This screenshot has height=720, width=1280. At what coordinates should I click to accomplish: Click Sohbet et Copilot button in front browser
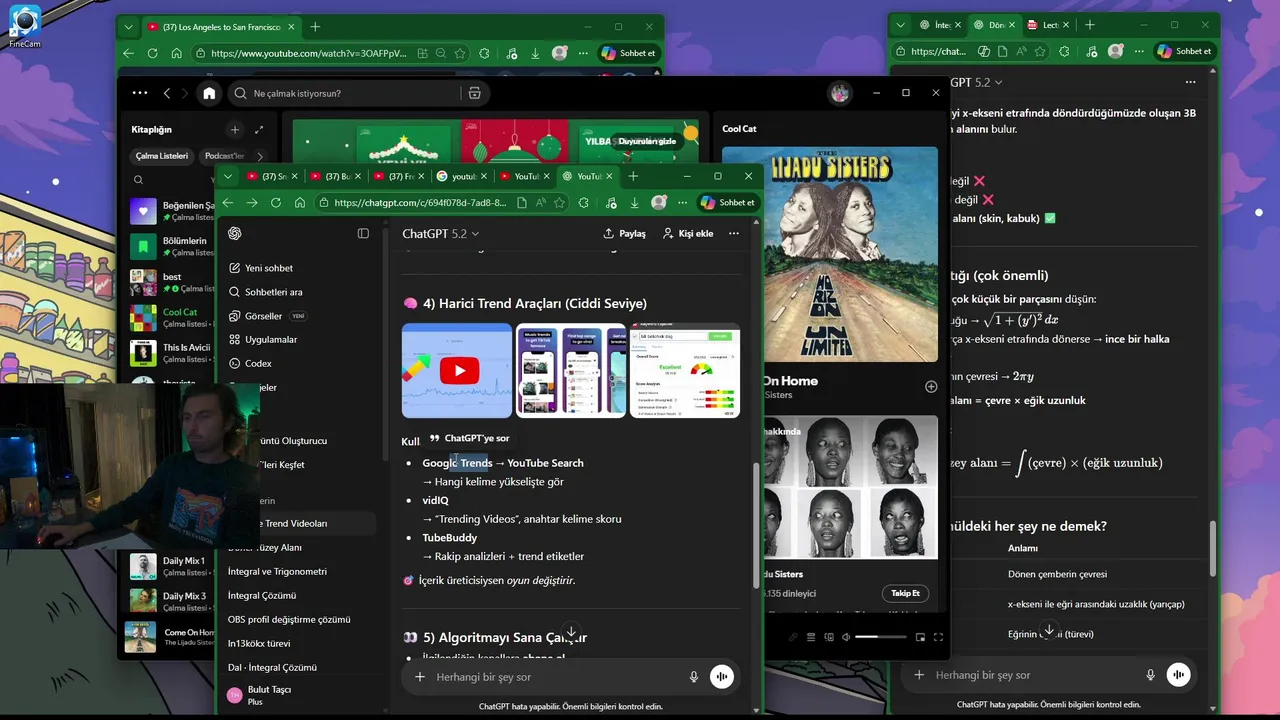pos(728,202)
